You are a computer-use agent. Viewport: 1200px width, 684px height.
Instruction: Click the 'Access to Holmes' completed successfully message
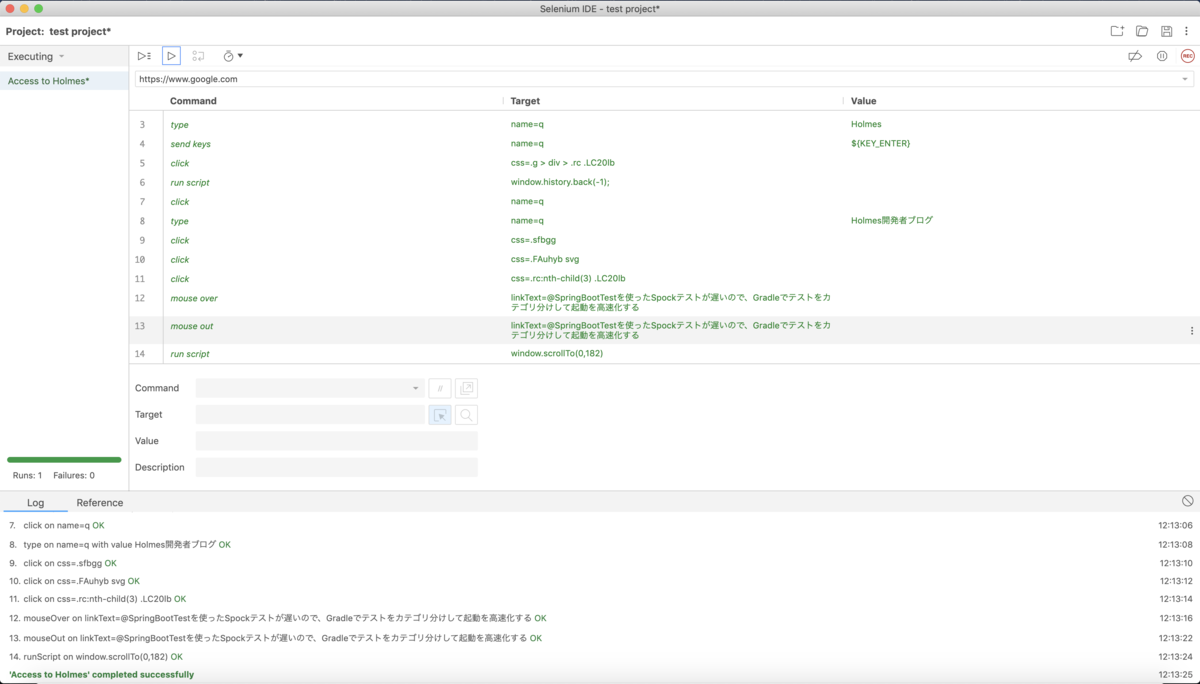pos(101,675)
